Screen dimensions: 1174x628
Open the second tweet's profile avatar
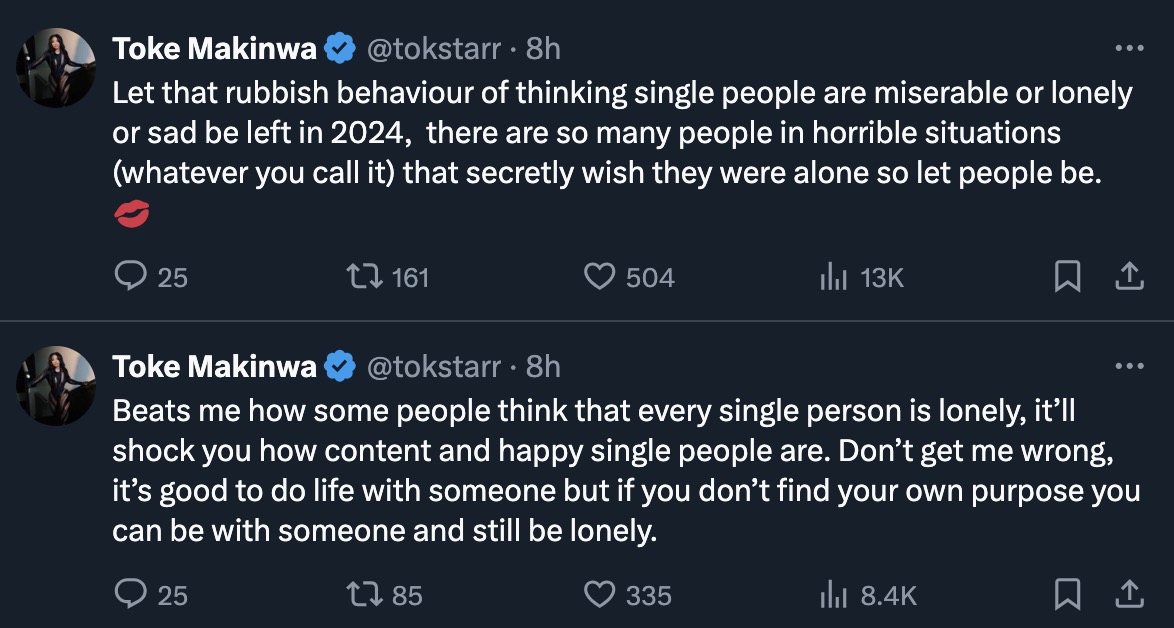tap(55, 386)
